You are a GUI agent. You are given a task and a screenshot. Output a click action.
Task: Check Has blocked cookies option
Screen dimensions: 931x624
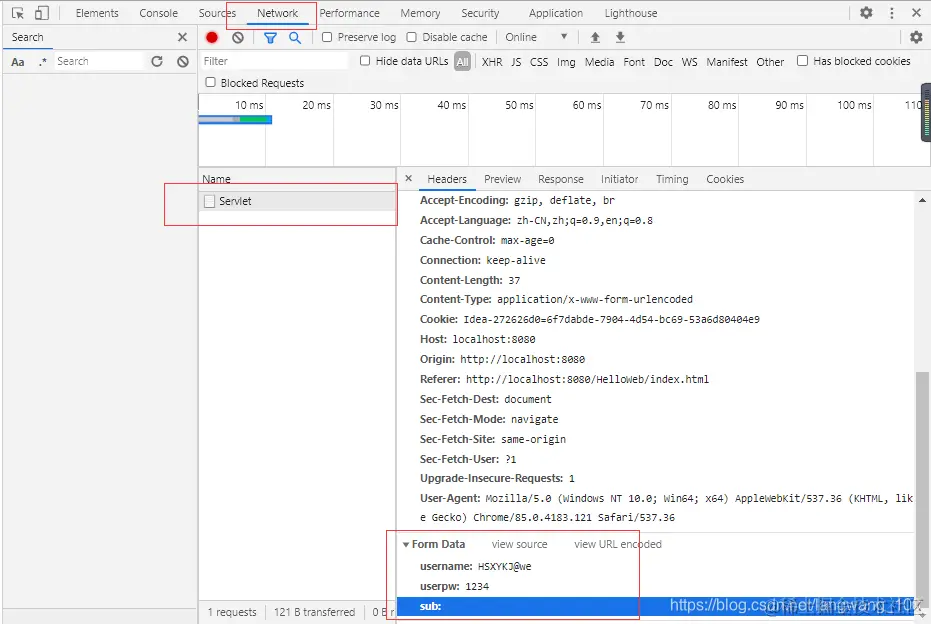(x=802, y=61)
